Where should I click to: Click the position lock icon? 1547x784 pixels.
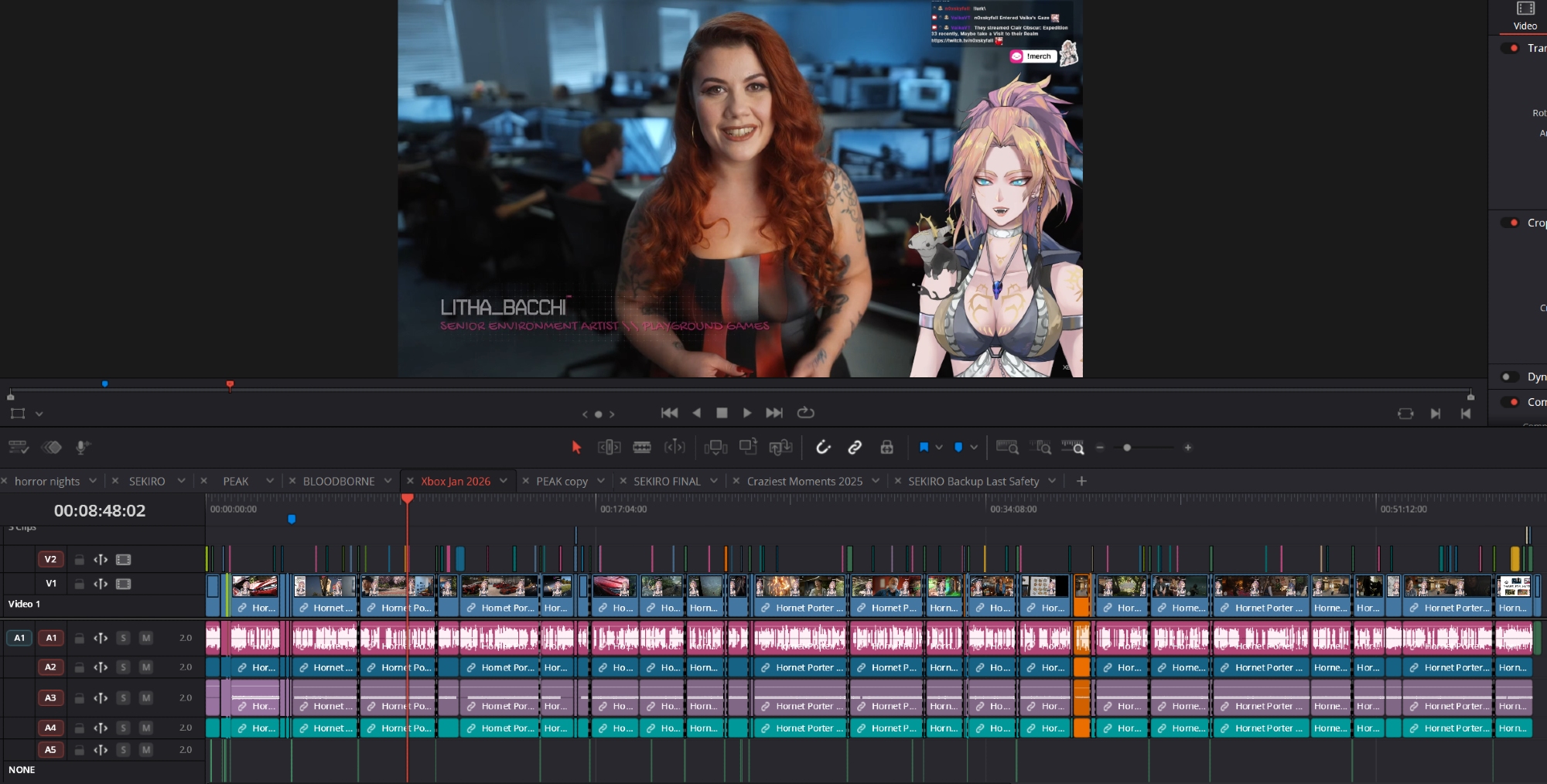887,447
